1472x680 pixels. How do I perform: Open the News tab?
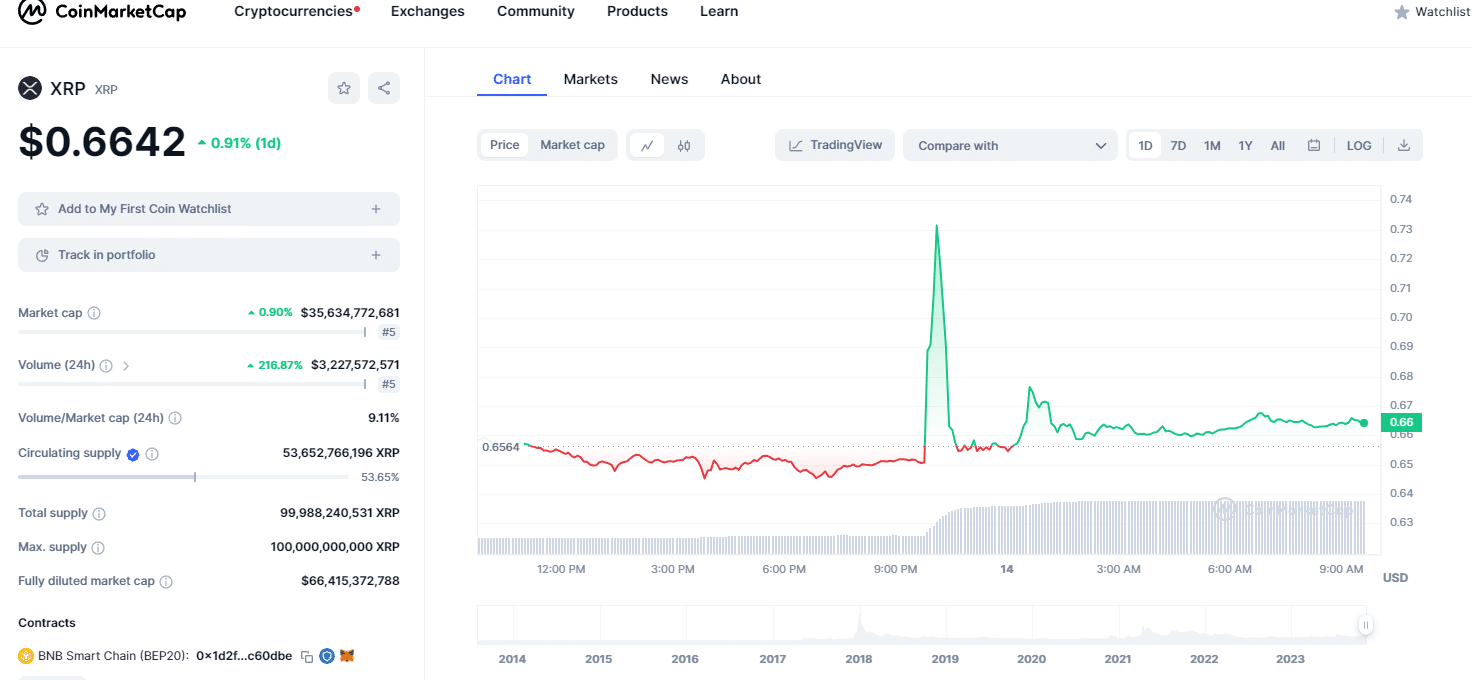coord(669,79)
